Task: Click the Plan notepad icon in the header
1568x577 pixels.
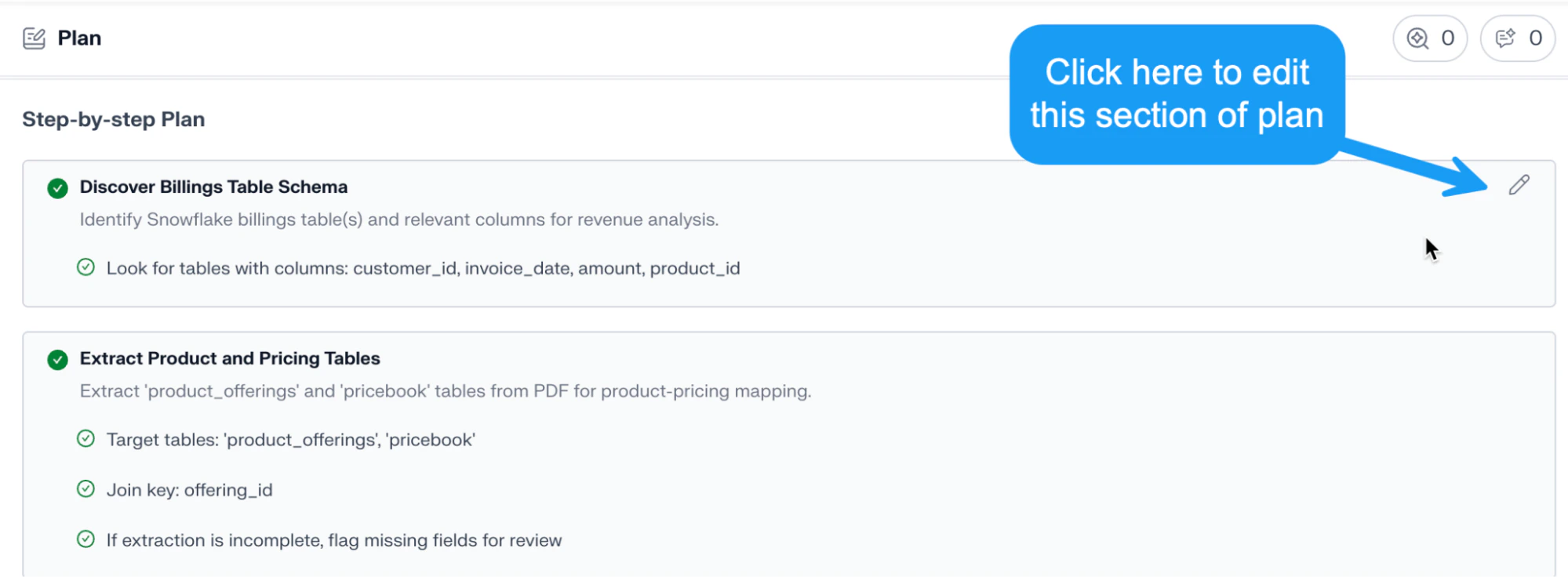Action: pos(34,38)
